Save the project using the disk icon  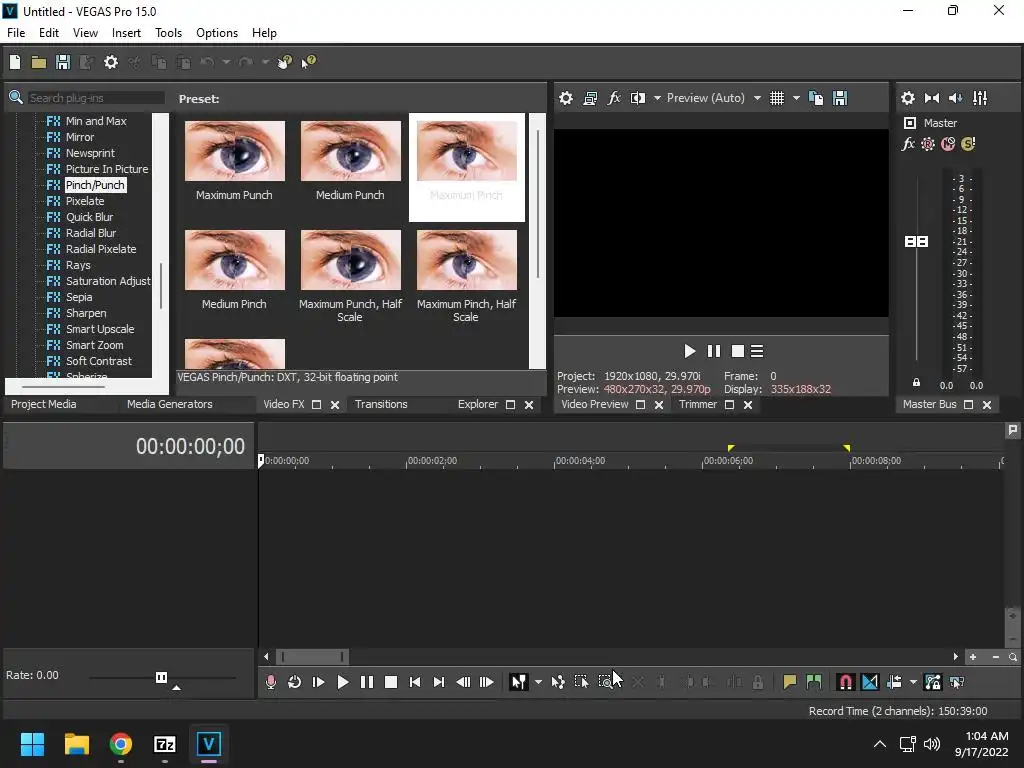[x=63, y=62]
